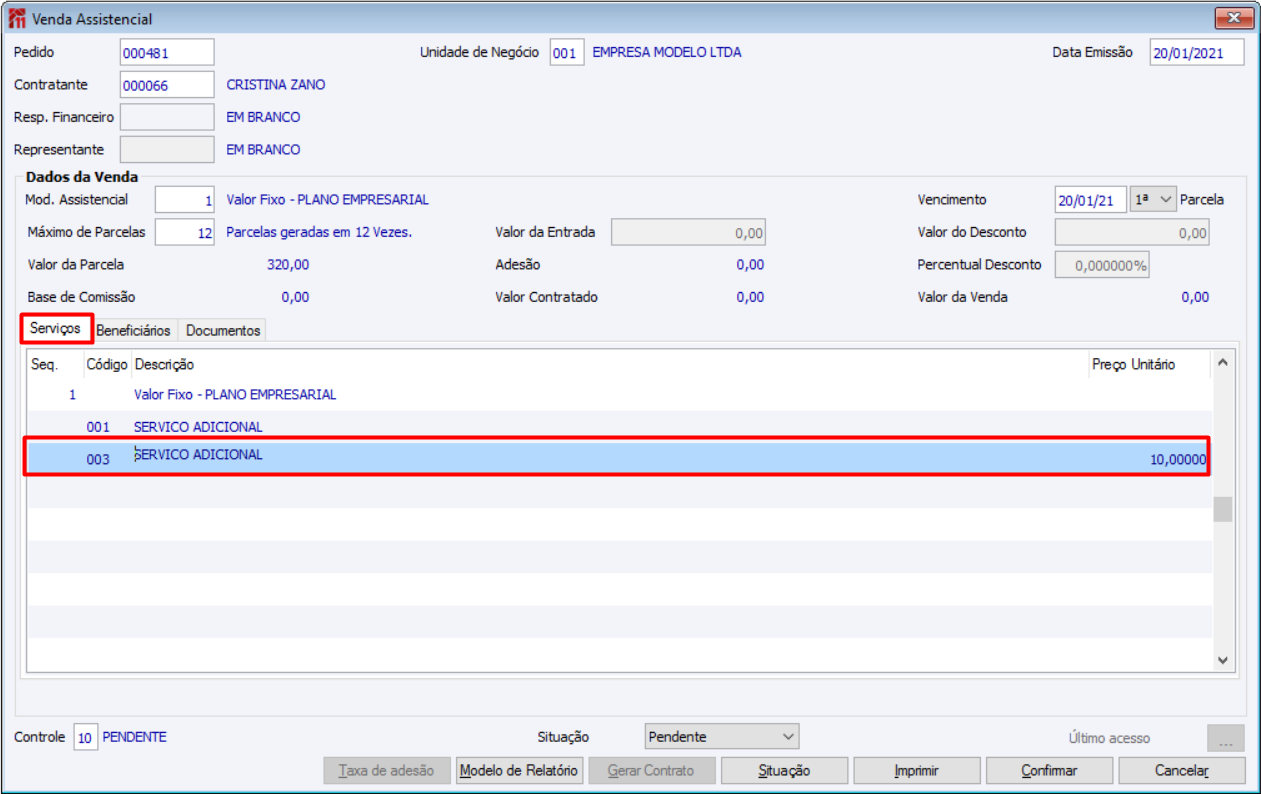Screen dimensions: 1261x794
Task: Click the Valor da Parcela 320,00 value
Action: (288, 265)
